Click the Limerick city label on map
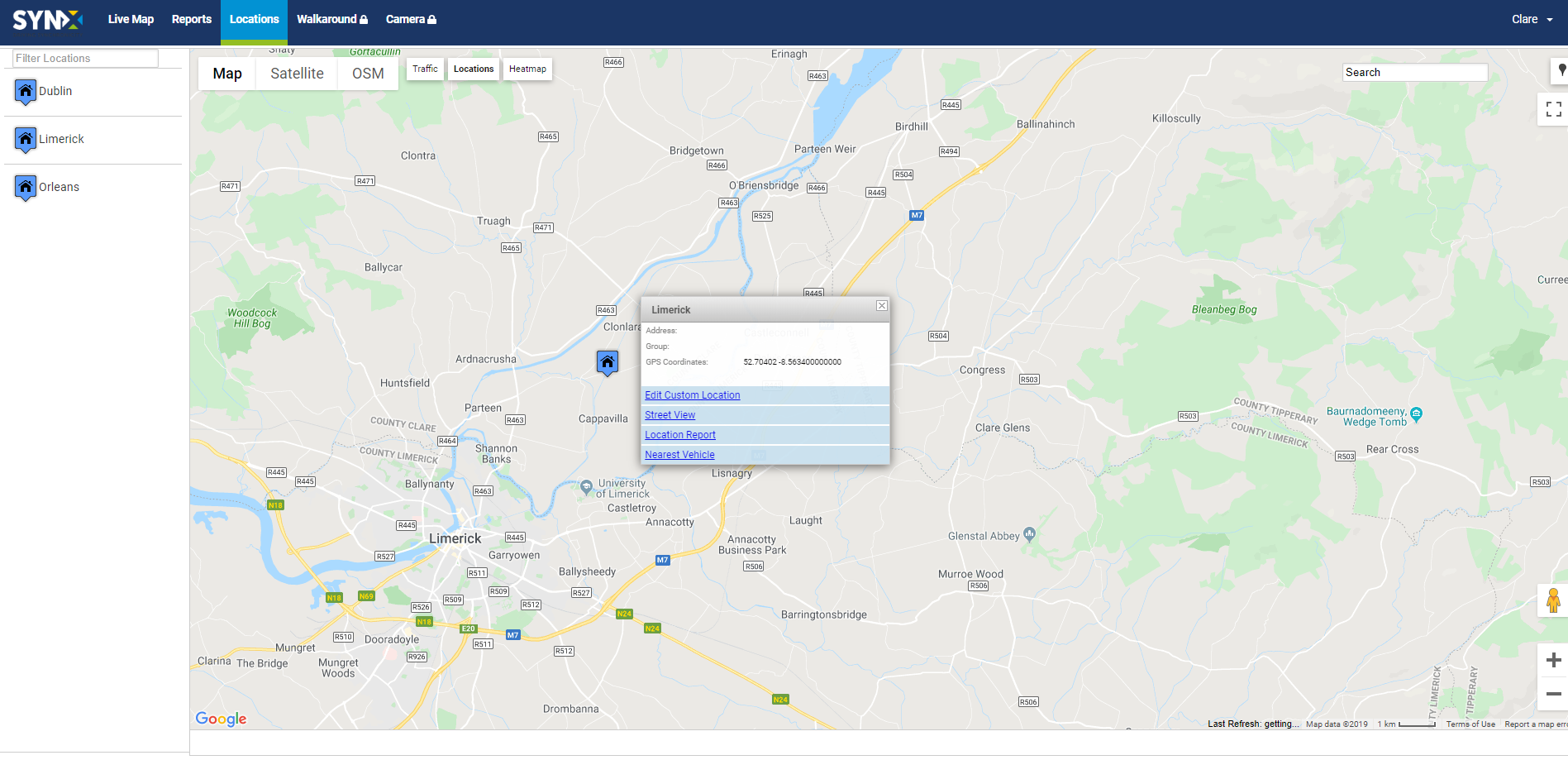 pos(455,538)
